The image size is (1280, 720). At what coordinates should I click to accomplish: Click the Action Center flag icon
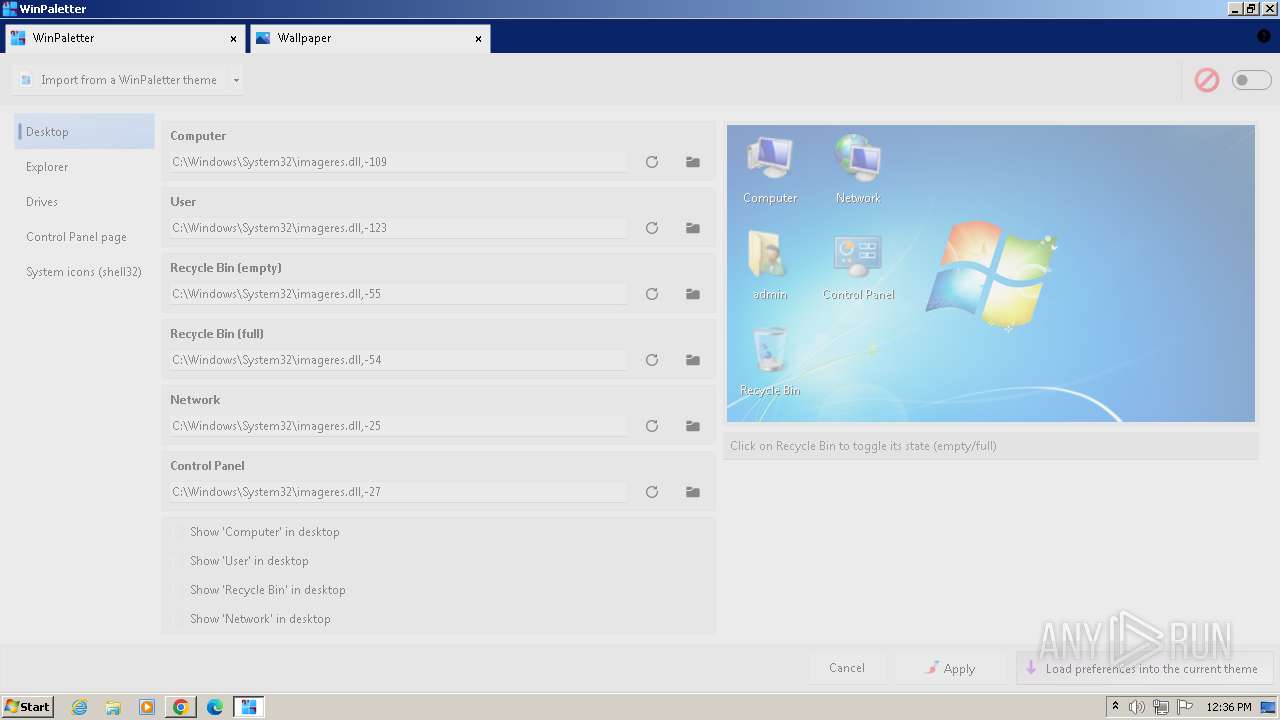[1185, 707]
